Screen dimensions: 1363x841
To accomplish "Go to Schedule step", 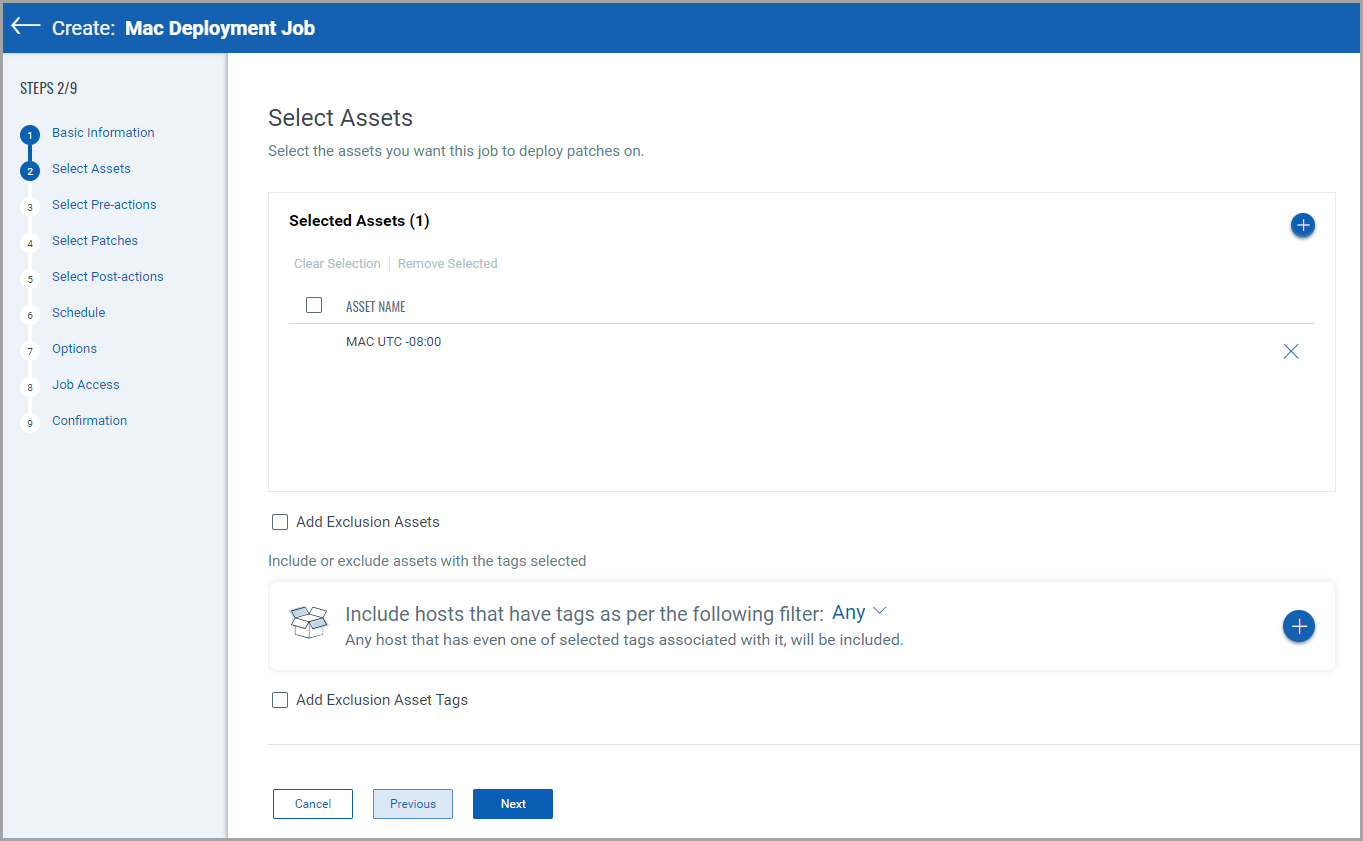I will tap(78, 313).
